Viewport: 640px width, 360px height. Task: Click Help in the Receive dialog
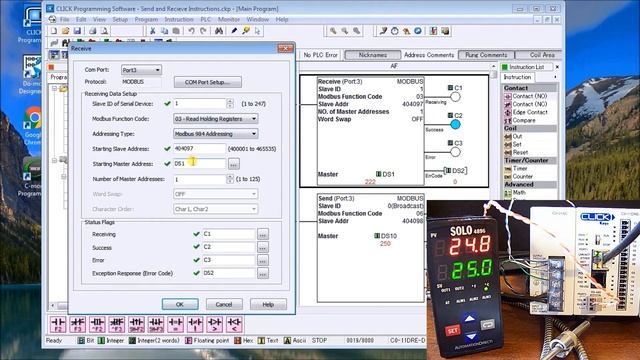268,304
